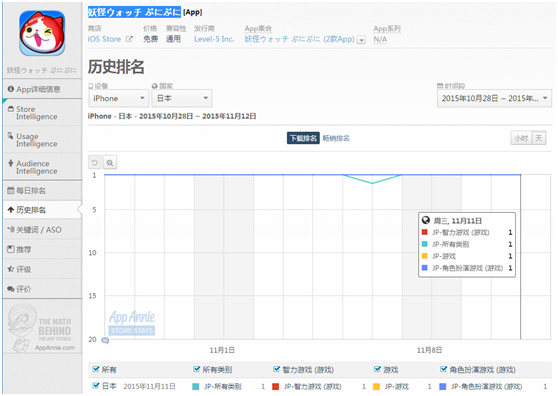Open the date range dropdown 2015年10月28日
The image size is (558, 396).
click(494, 98)
